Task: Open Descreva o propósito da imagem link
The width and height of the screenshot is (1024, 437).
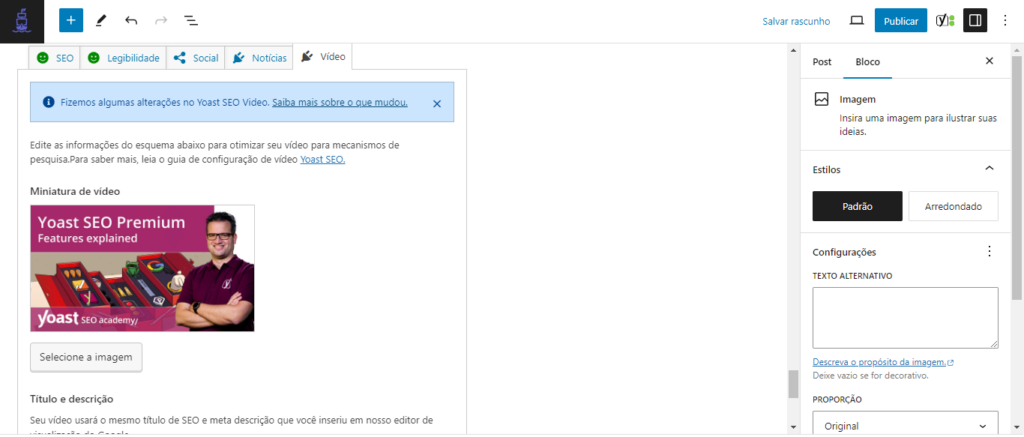Action: pos(883,362)
